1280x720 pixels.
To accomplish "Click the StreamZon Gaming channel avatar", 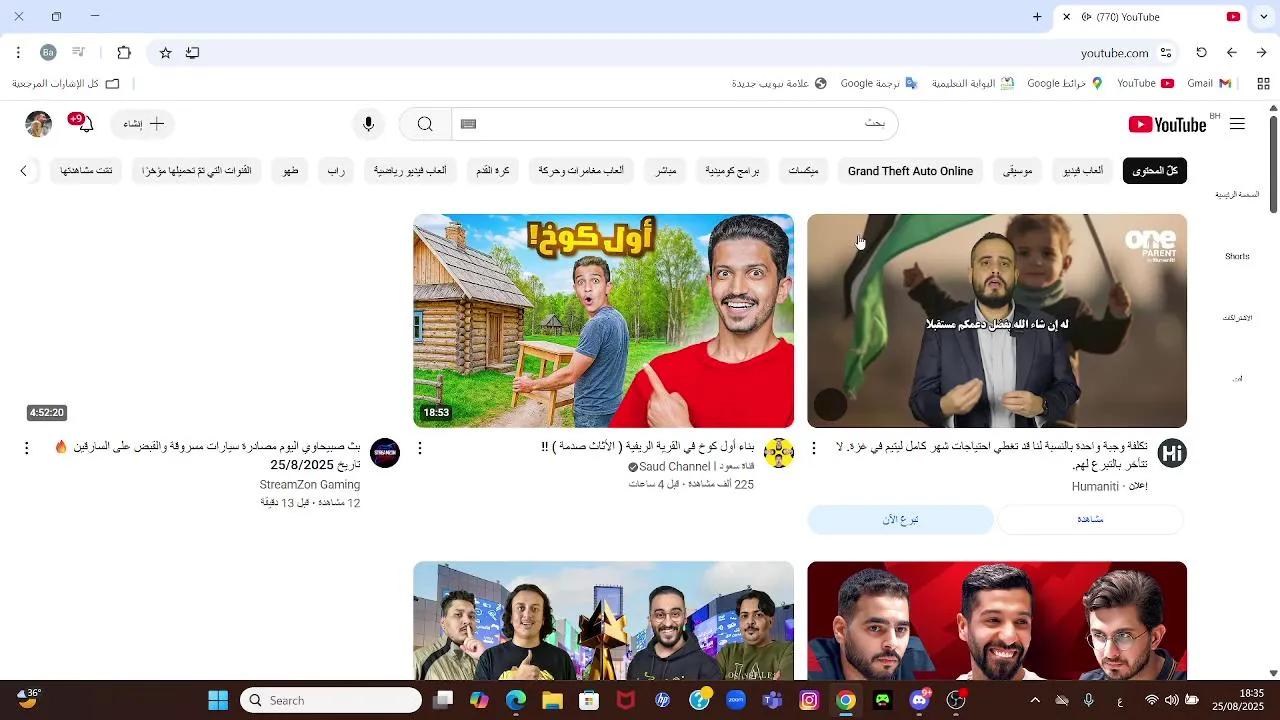I will pyautogui.click(x=385, y=453).
